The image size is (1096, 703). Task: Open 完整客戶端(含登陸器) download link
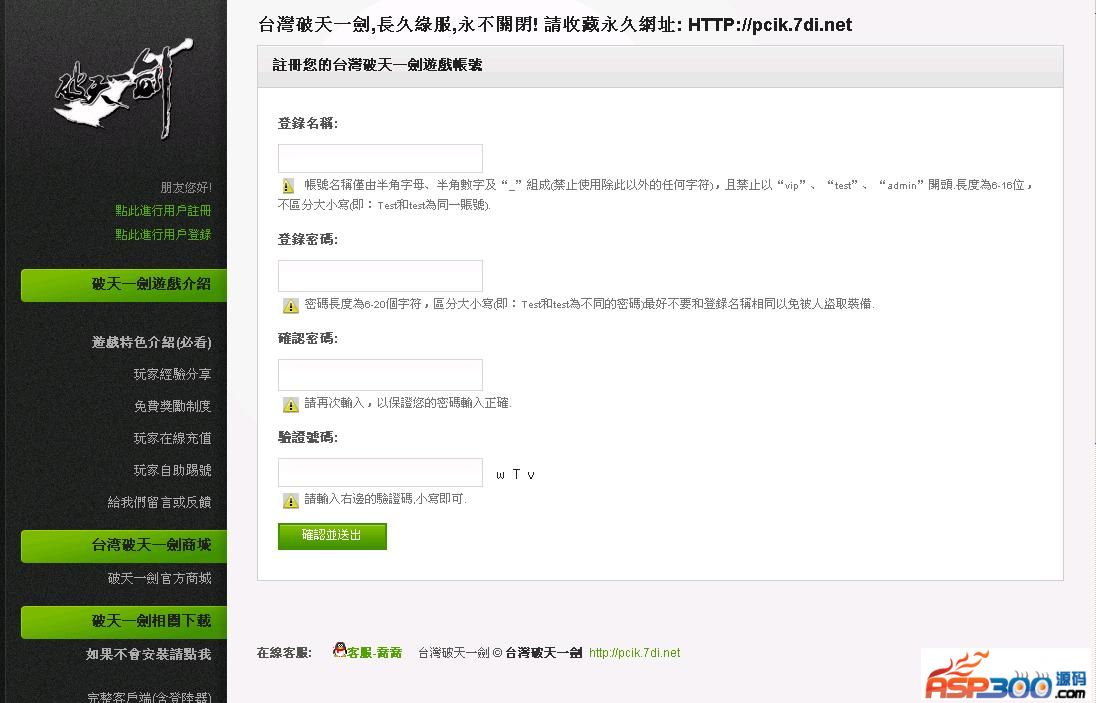tap(149, 696)
